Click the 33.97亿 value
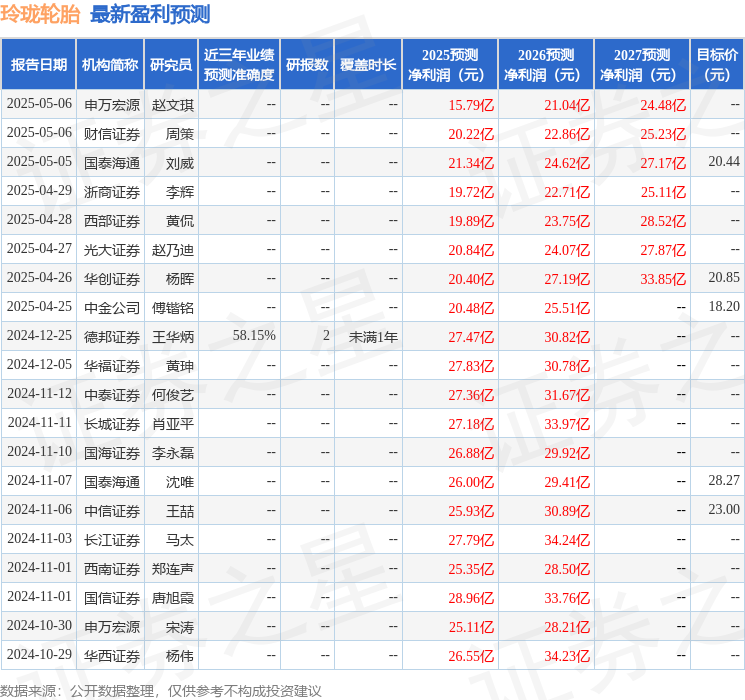Image resolution: width=745 pixels, height=700 pixels. click(567, 424)
